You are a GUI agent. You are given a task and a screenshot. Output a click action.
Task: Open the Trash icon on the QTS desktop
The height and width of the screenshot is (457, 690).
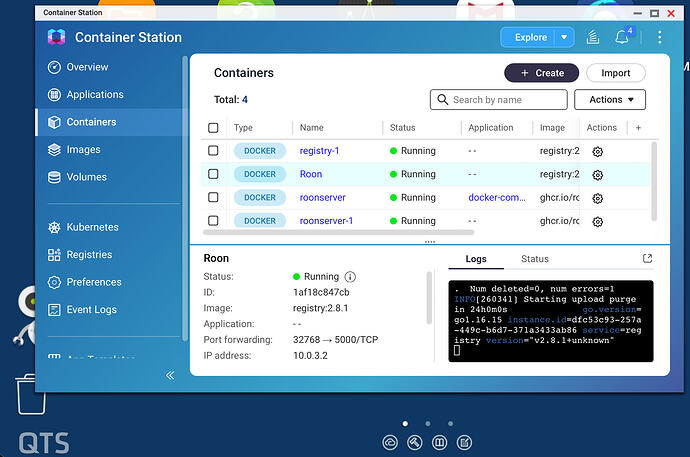pos(31,394)
